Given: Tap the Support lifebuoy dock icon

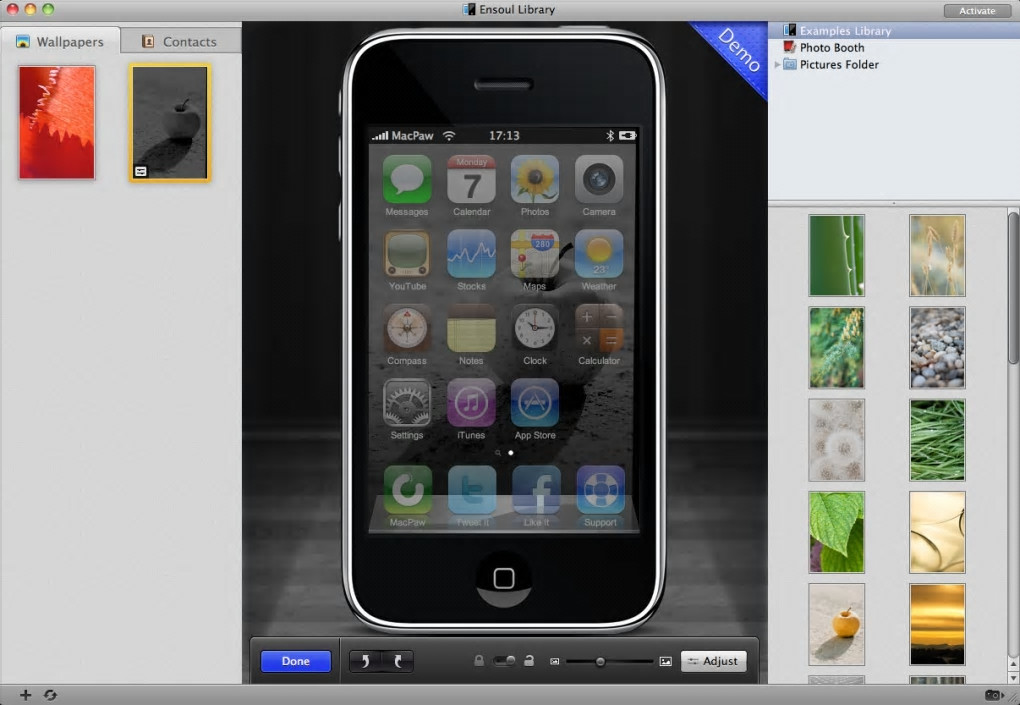Looking at the screenshot, I should 600,490.
